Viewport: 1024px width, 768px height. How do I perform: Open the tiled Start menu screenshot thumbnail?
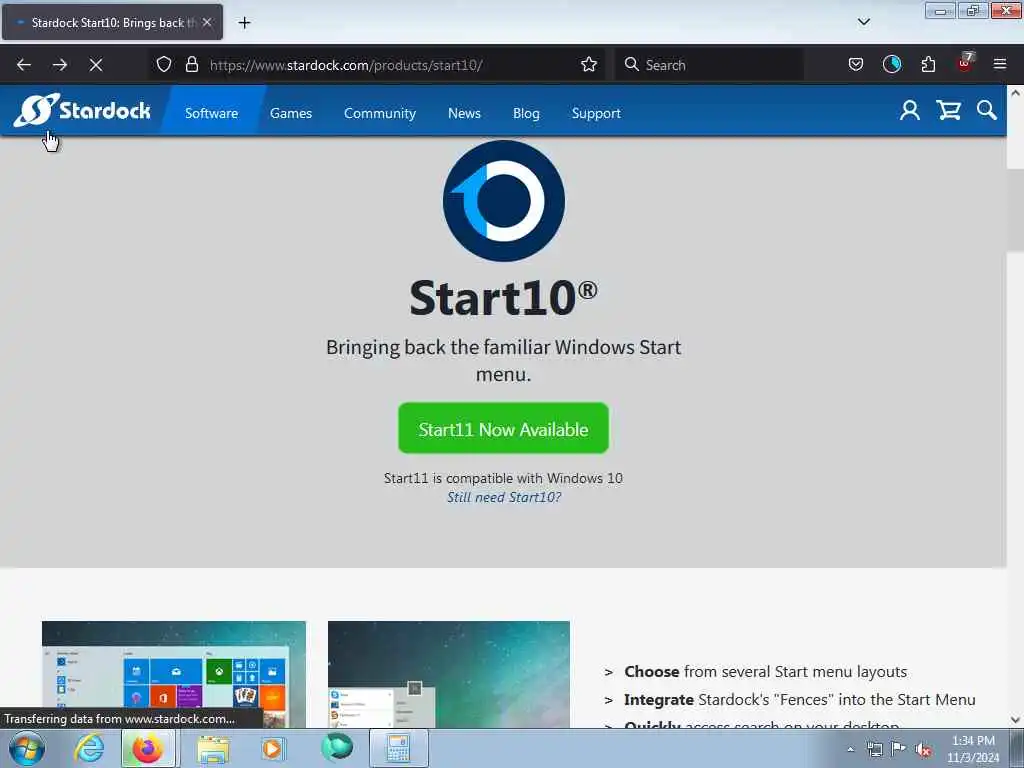click(174, 675)
